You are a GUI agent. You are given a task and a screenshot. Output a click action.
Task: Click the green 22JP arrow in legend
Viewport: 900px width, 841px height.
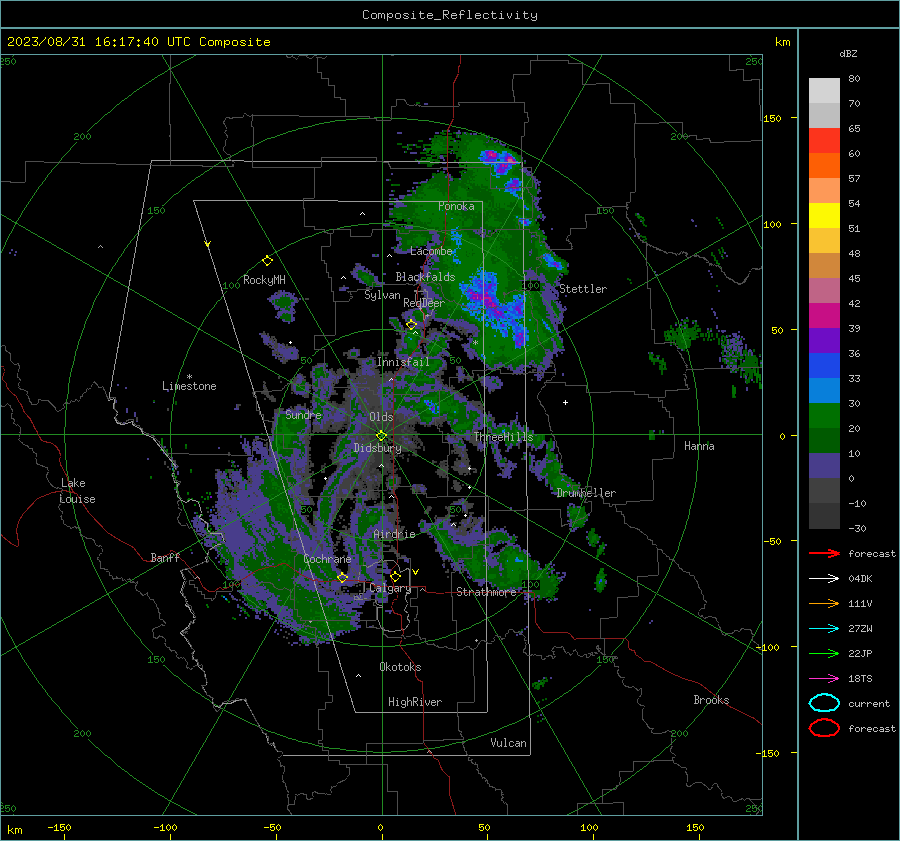[824, 653]
